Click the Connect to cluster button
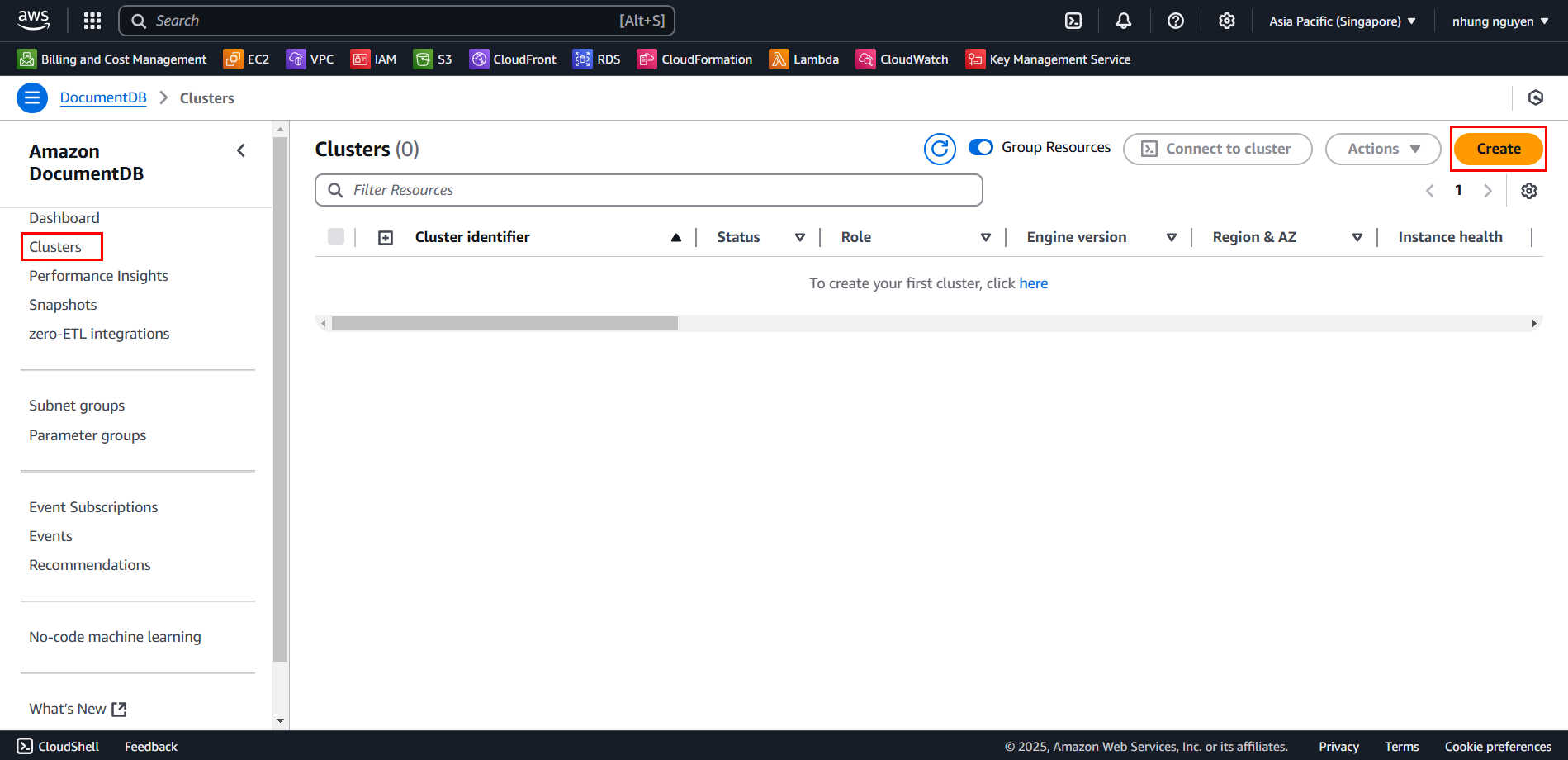Viewport: 1568px width, 760px height. 1217,149
